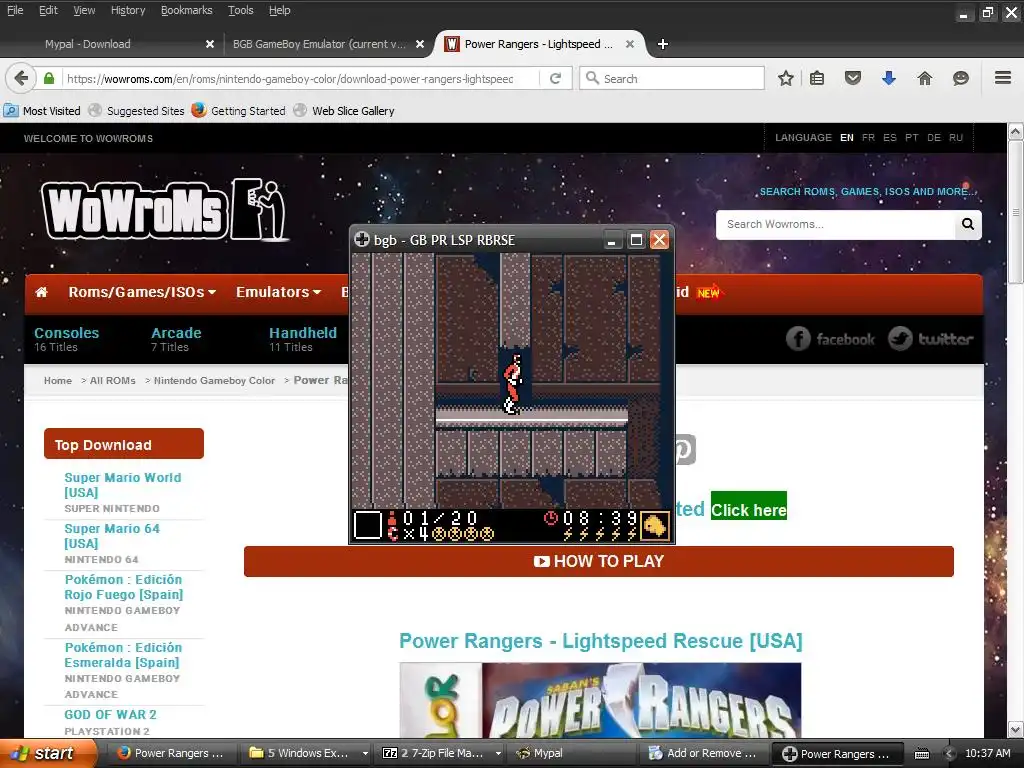Close the BGB GameBoy Emulator tab
The image size is (1024, 768).
pos(420,44)
